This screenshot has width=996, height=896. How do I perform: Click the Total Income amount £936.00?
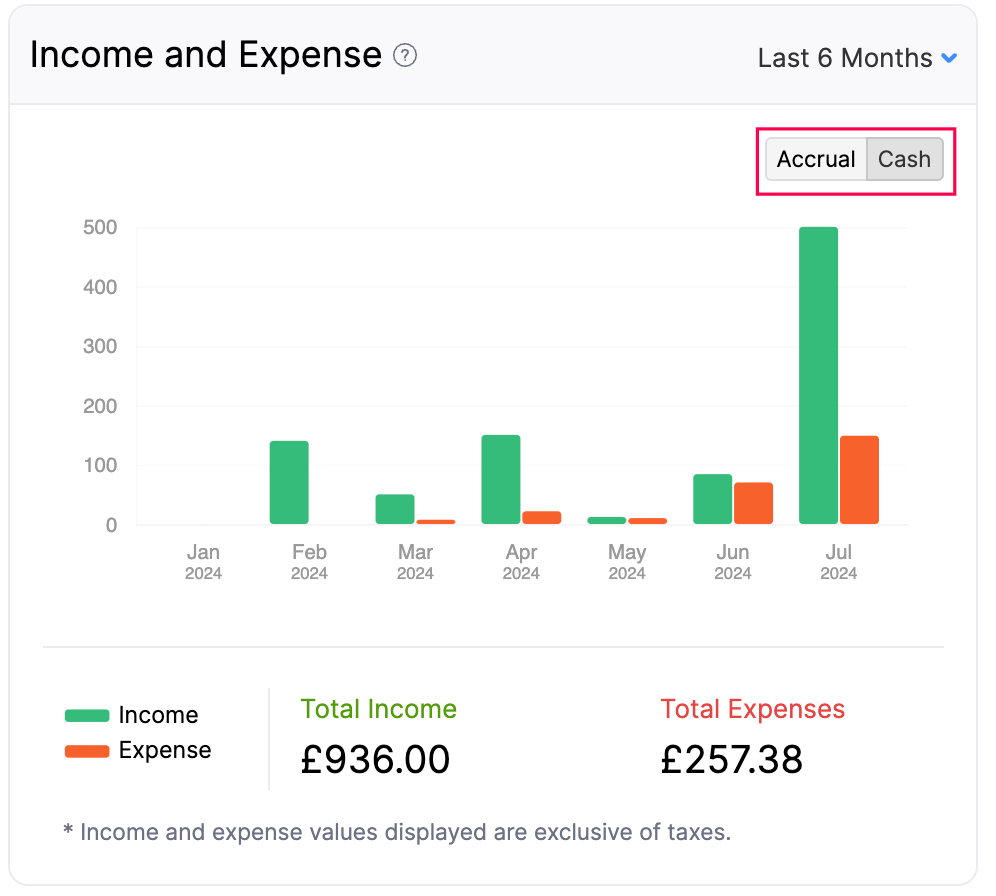pyautogui.click(x=375, y=759)
